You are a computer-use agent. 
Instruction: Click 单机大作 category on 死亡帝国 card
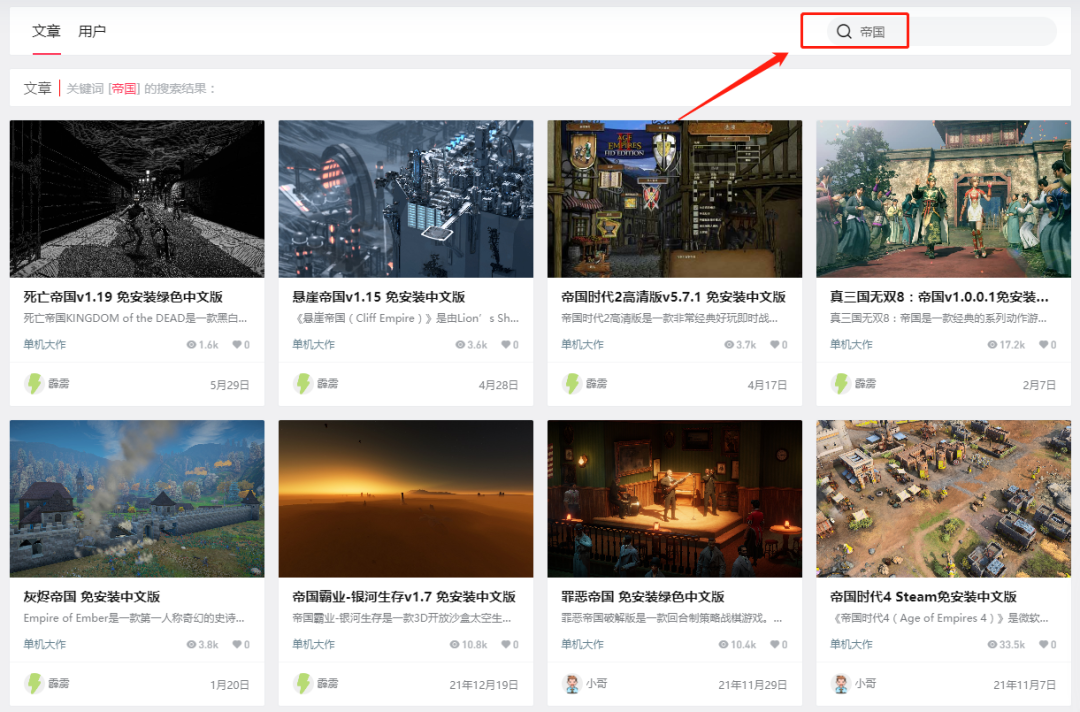45,344
